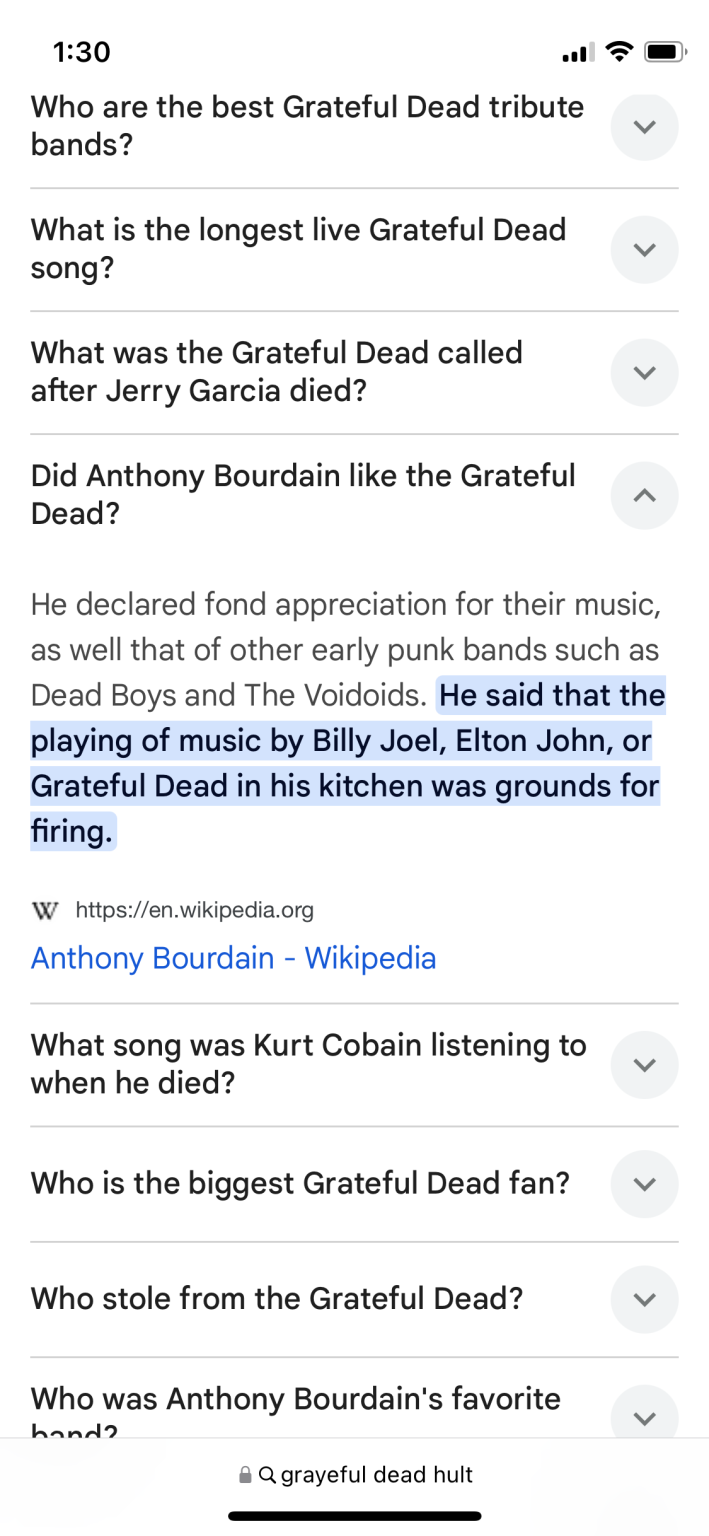Viewport: 709px width, 1536px height.
Task: Expand biggest Grateful Dead fan chevron
Action: point(644,1184)
